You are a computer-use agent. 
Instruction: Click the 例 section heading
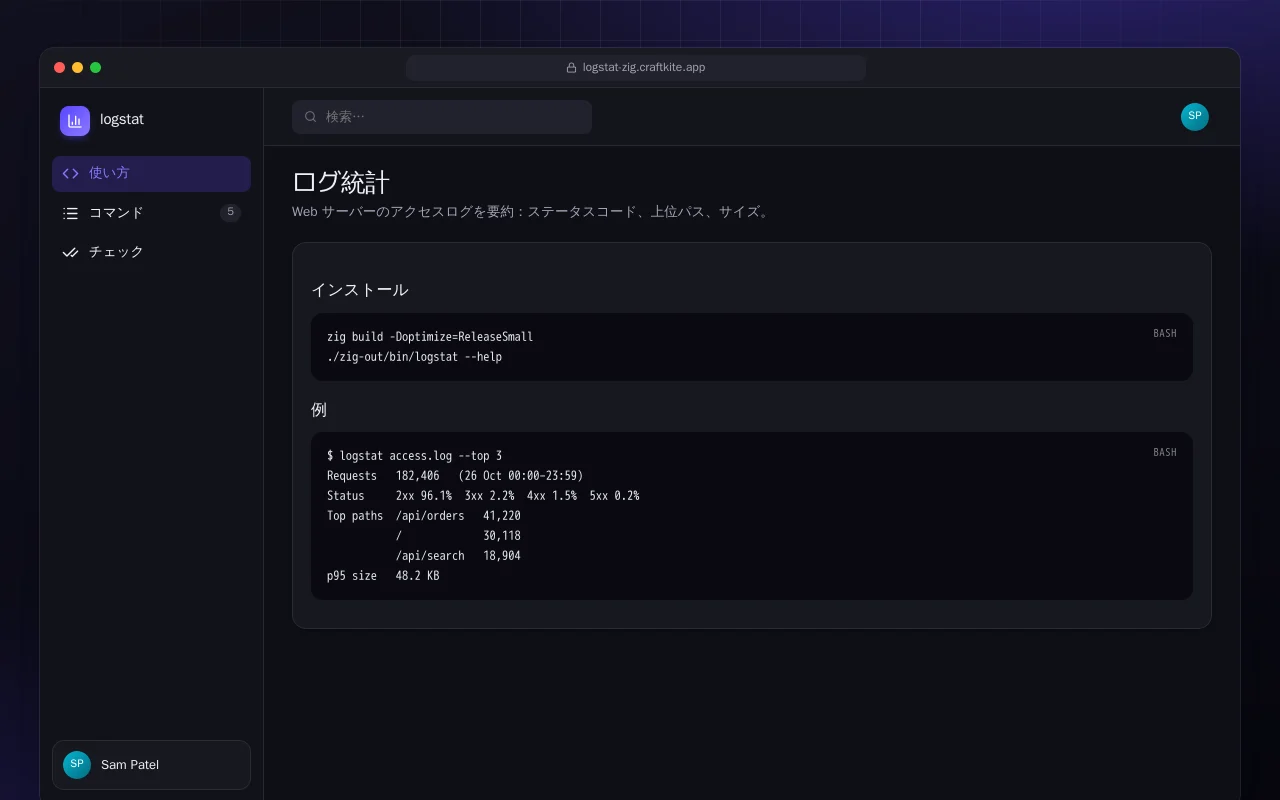coord(319,409)
